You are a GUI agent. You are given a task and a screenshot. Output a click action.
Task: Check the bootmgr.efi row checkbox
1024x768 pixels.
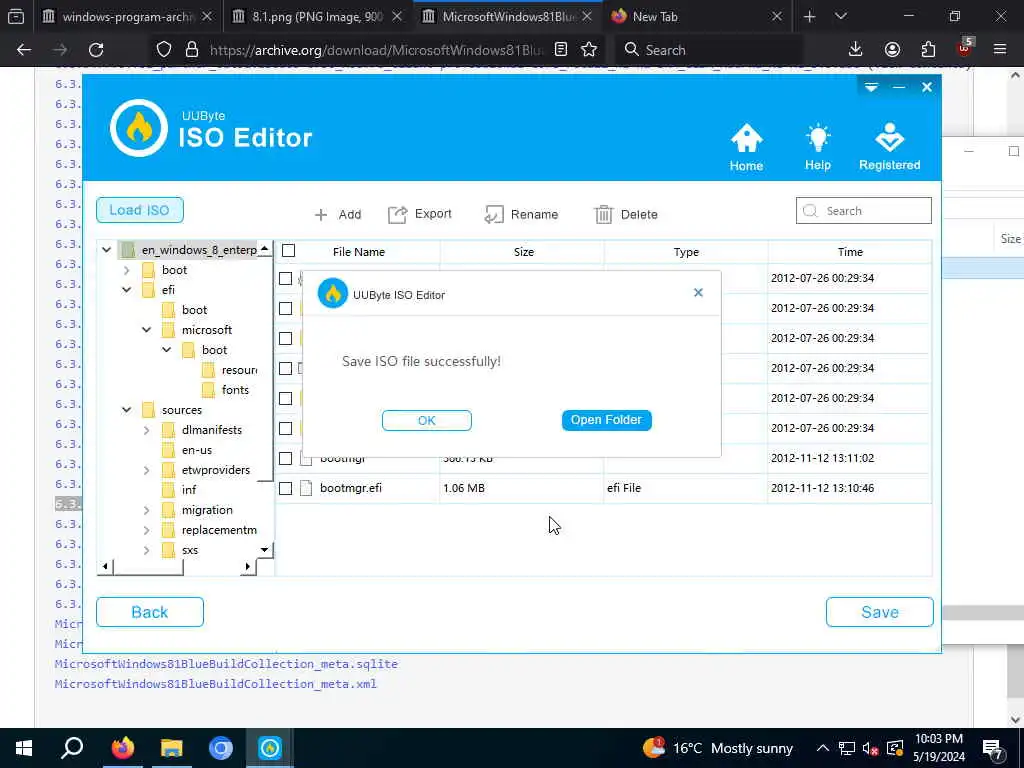pos(285,488)
